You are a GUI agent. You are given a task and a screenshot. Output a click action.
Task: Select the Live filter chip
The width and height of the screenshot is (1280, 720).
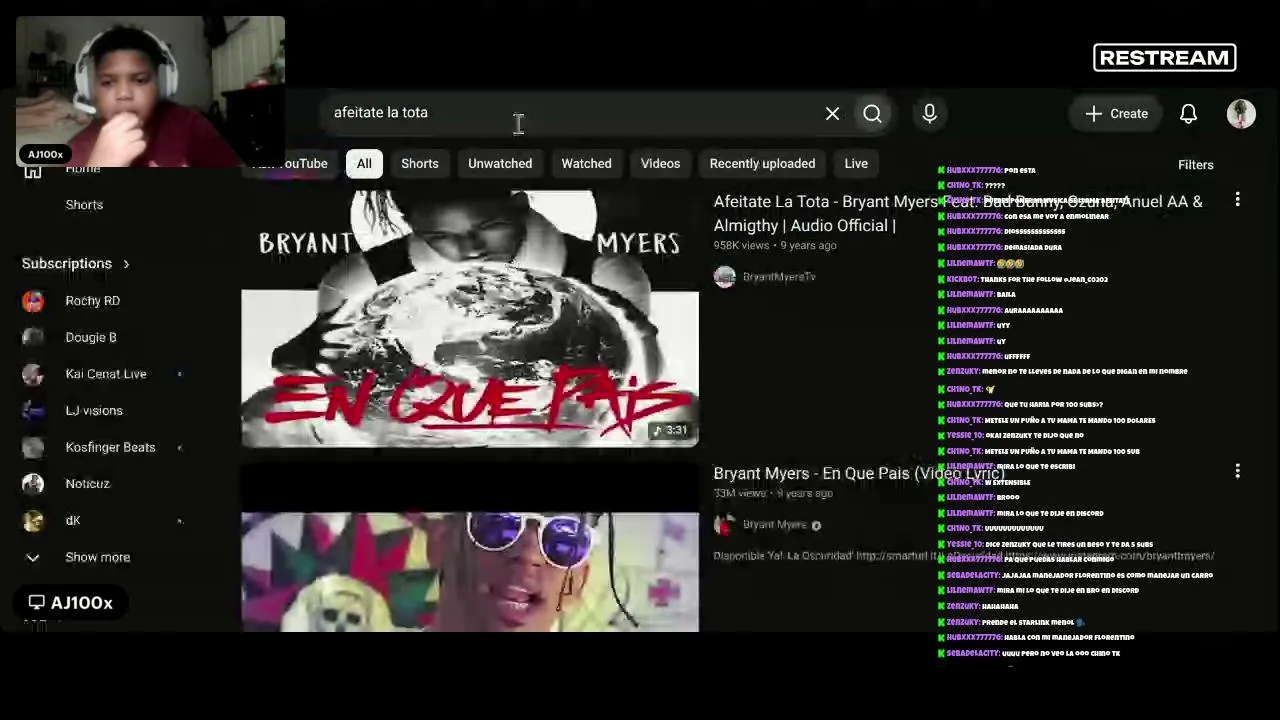click(856, 164)
